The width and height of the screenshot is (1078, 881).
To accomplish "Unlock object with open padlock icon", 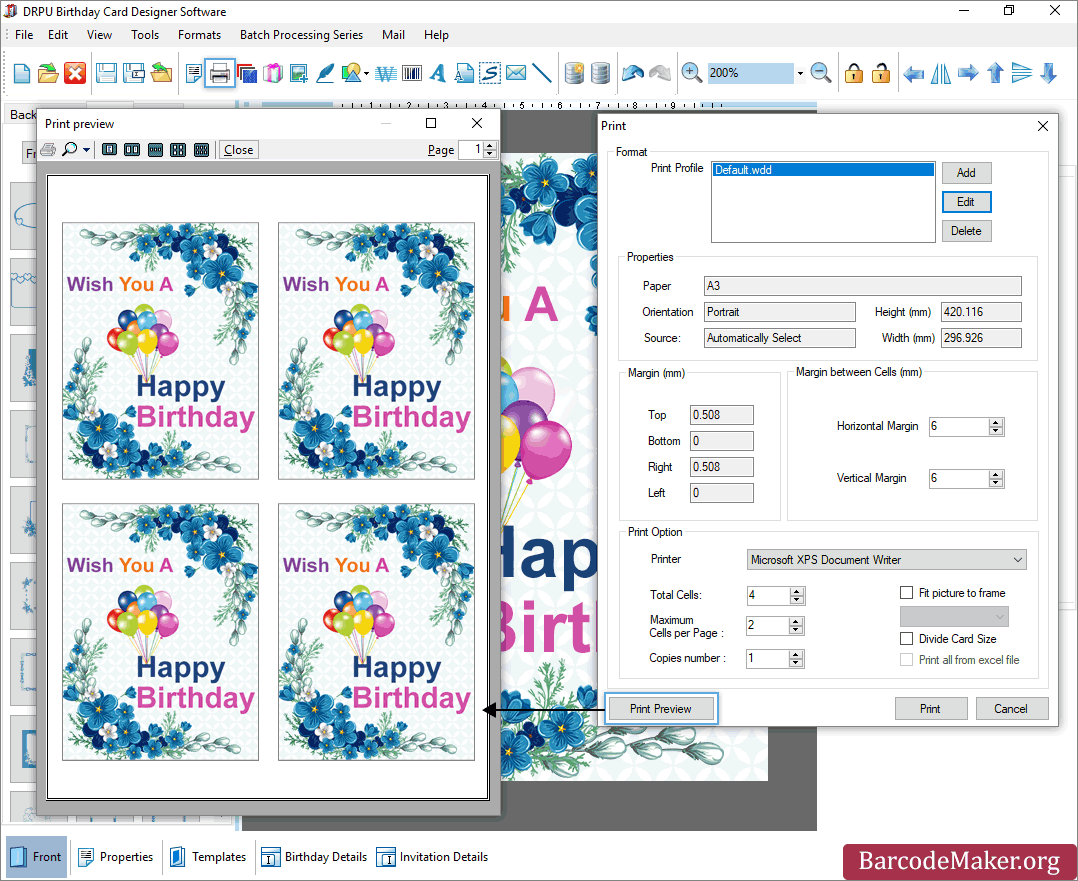I will pyautogui.click(x=881, y=73).
